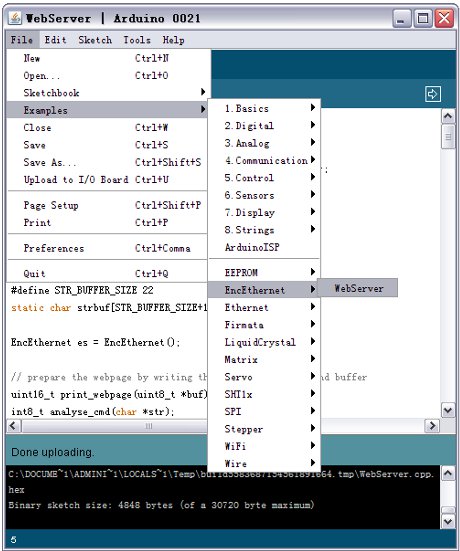Expand the SHT1x library examples
The height and width of the screenshot is (551, 460).
click(264, 394)
